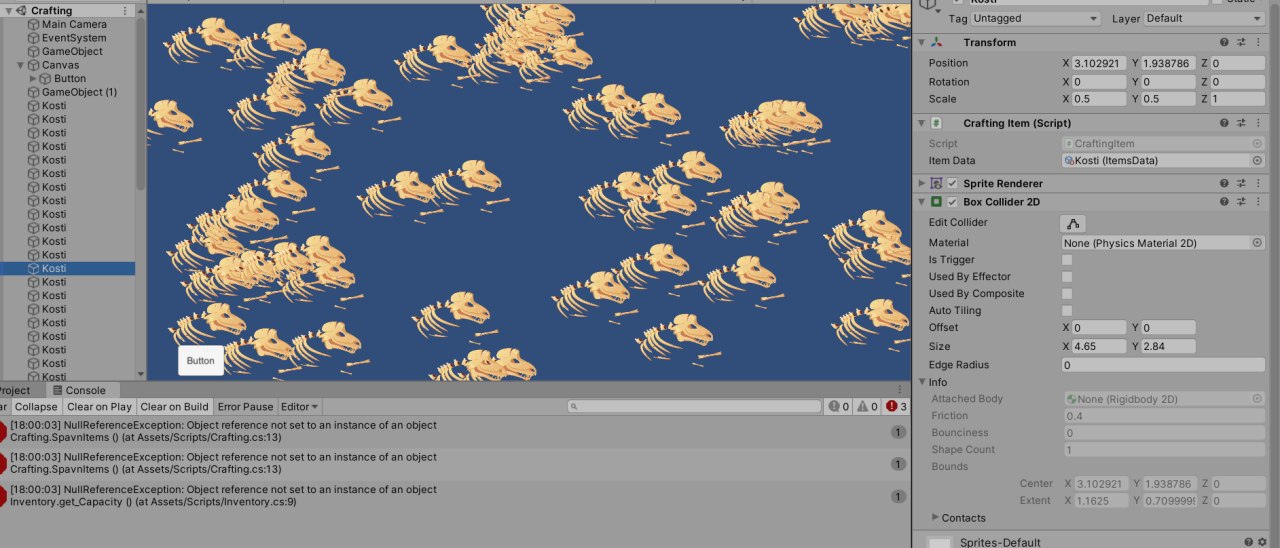Toggle Error Pause in Console toolbar
The image size is (1280, 548).
pos(245,407)
